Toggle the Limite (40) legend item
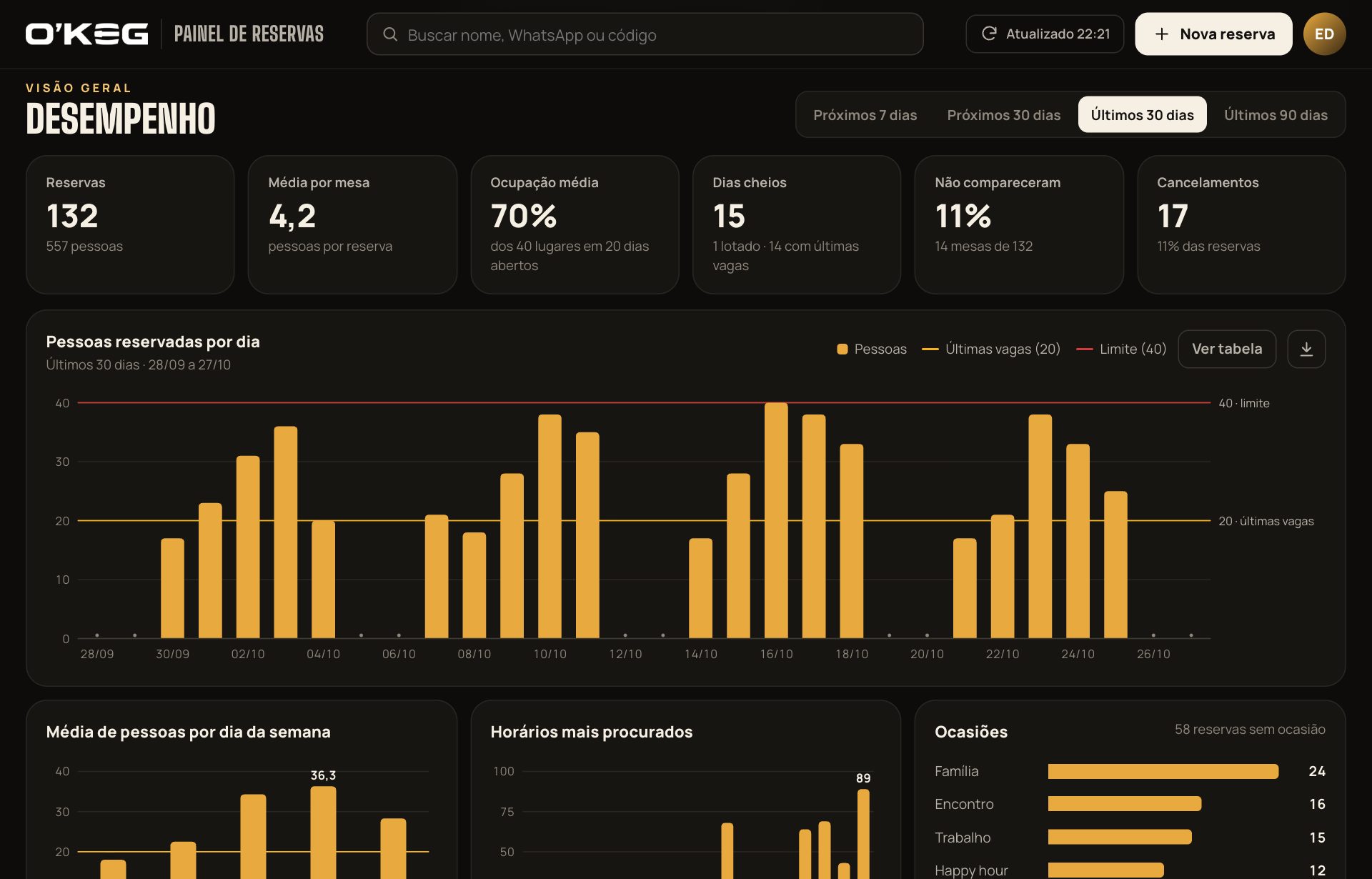Screen dimensions: 1372x879 pos(1120,349)
